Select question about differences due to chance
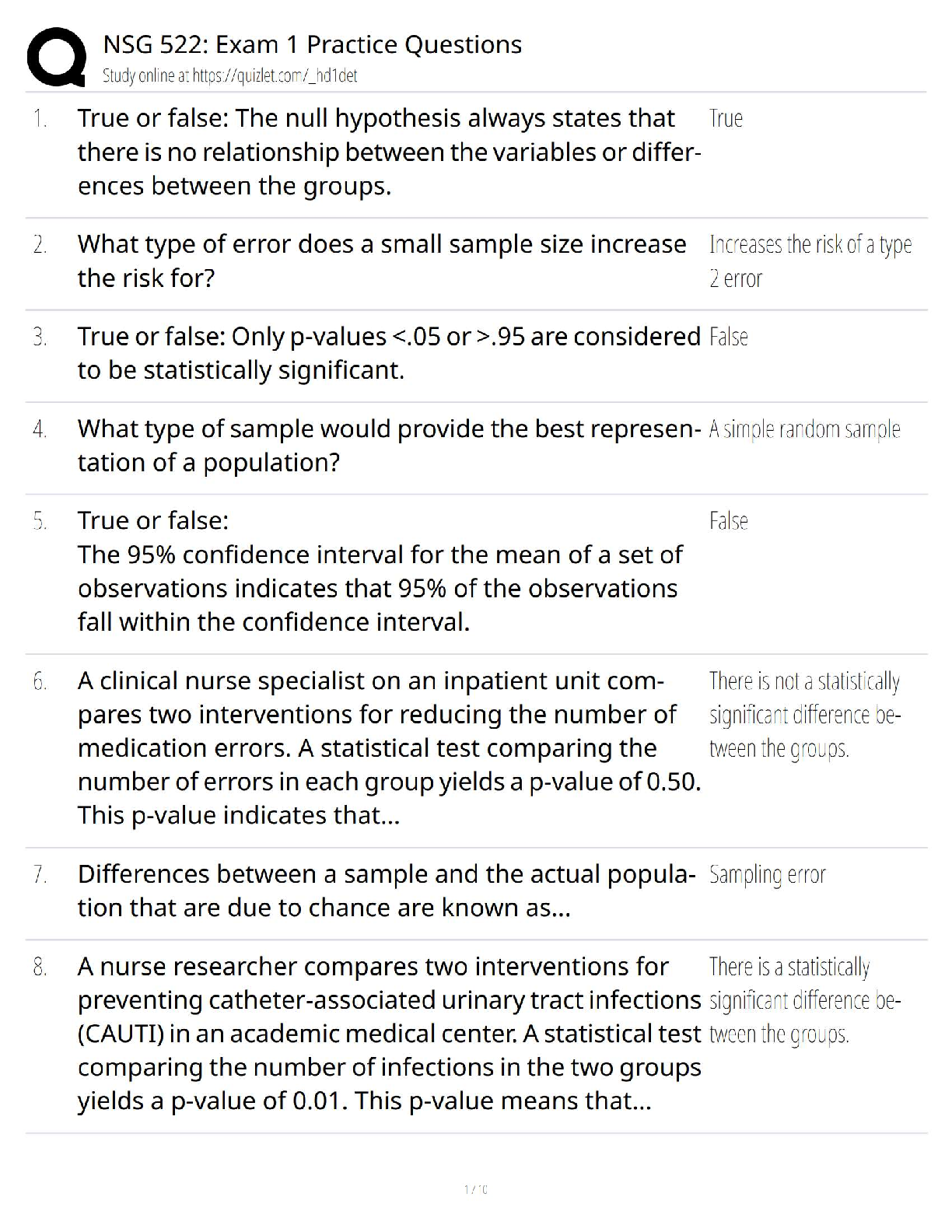Viewport: 952px width, 1232px height. click(x=387, y=891)
